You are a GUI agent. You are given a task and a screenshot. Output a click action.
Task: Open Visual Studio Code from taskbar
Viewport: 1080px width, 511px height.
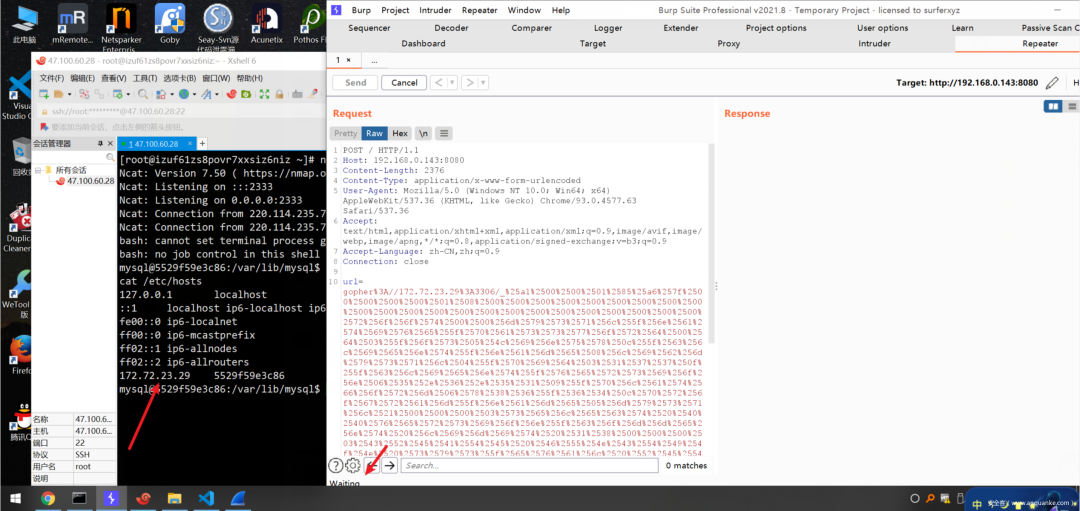click(206, 499)
